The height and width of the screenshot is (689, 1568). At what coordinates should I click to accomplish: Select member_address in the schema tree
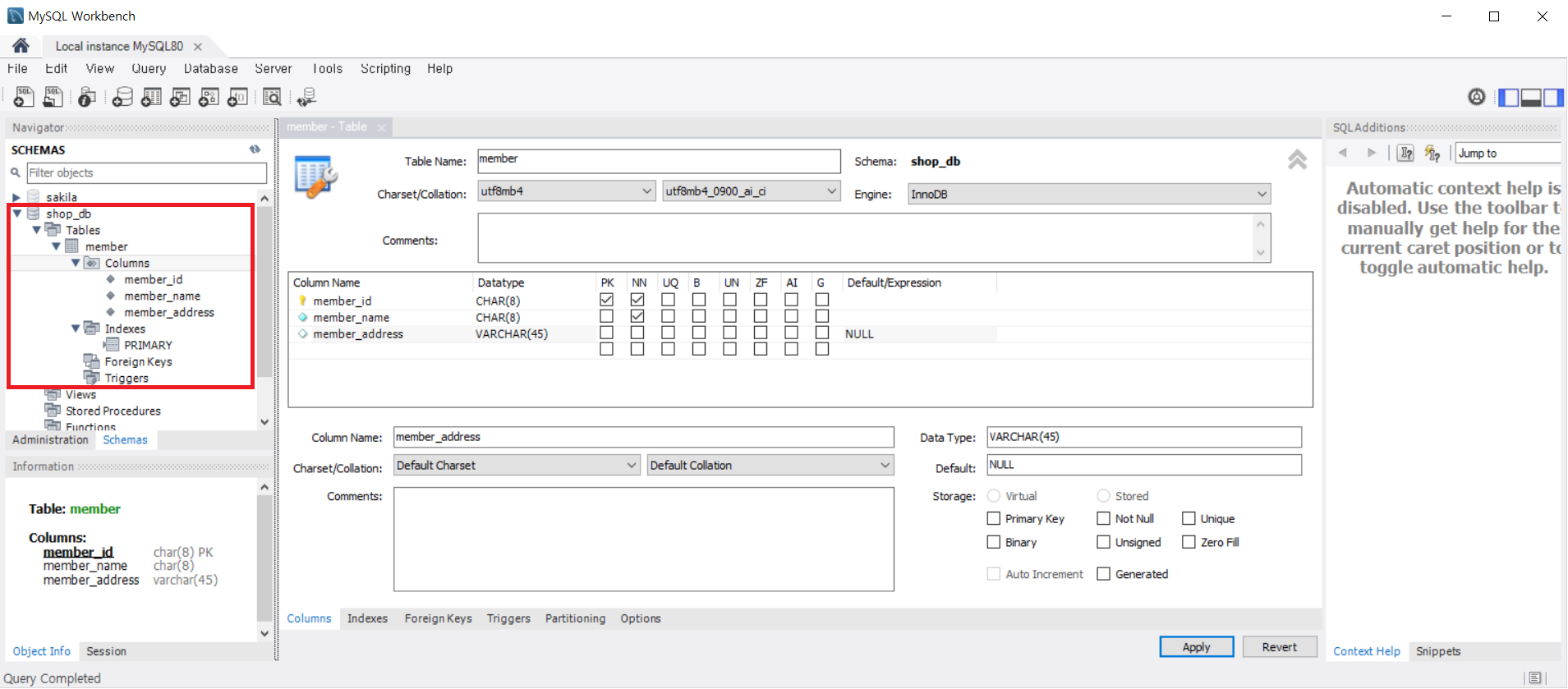pos(169,312)
